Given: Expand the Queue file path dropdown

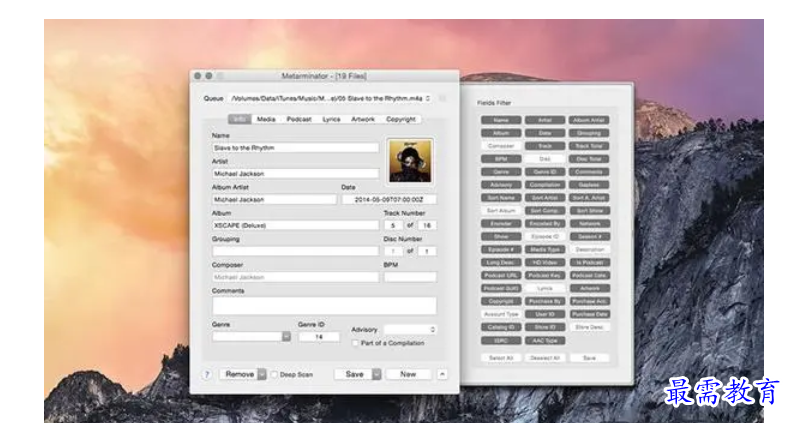Looking at the screenshot, I should coord(428,99).
